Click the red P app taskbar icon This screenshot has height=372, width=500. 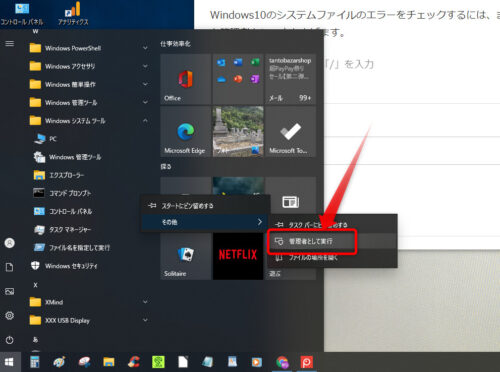click(x=306, y=362)
